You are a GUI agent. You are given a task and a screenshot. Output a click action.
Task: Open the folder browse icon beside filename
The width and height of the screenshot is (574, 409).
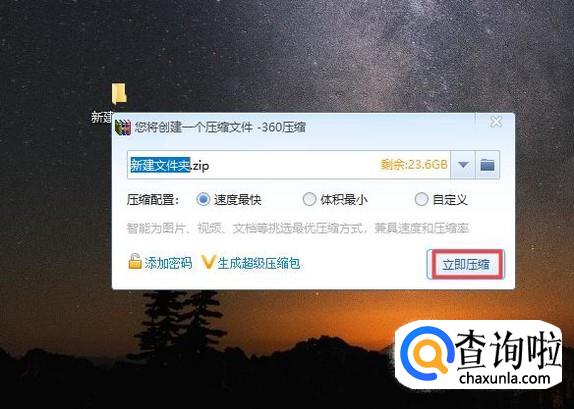coord(487,165)
